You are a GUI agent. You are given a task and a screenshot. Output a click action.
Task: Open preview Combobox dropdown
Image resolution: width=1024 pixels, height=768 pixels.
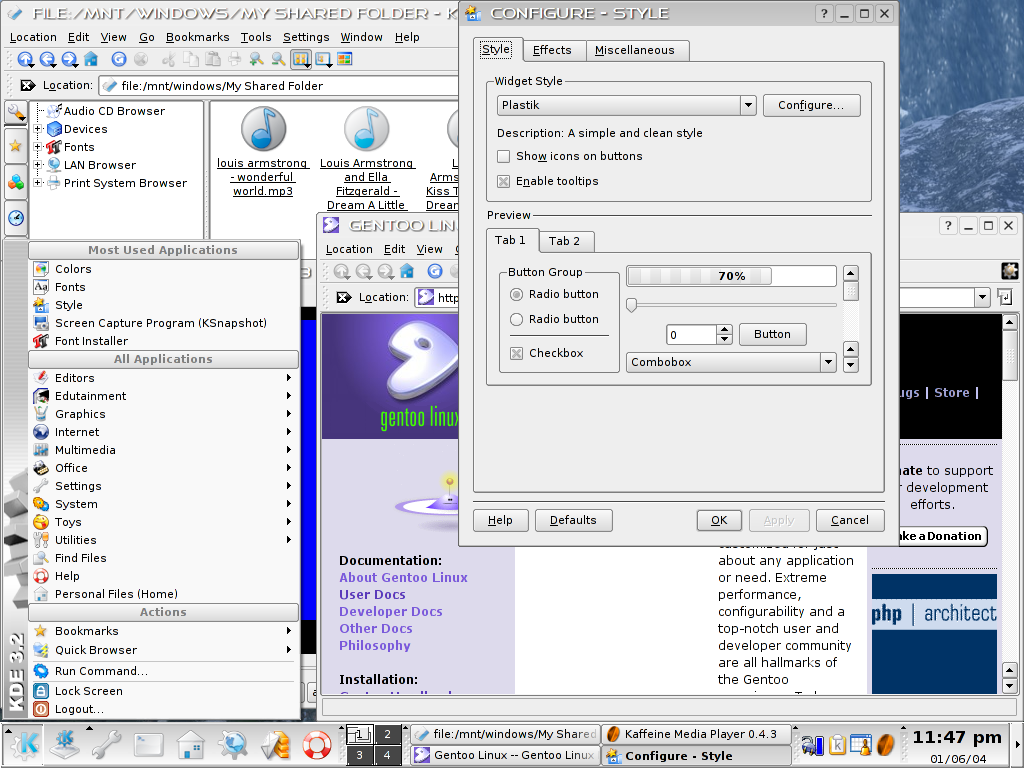(828, 362)
